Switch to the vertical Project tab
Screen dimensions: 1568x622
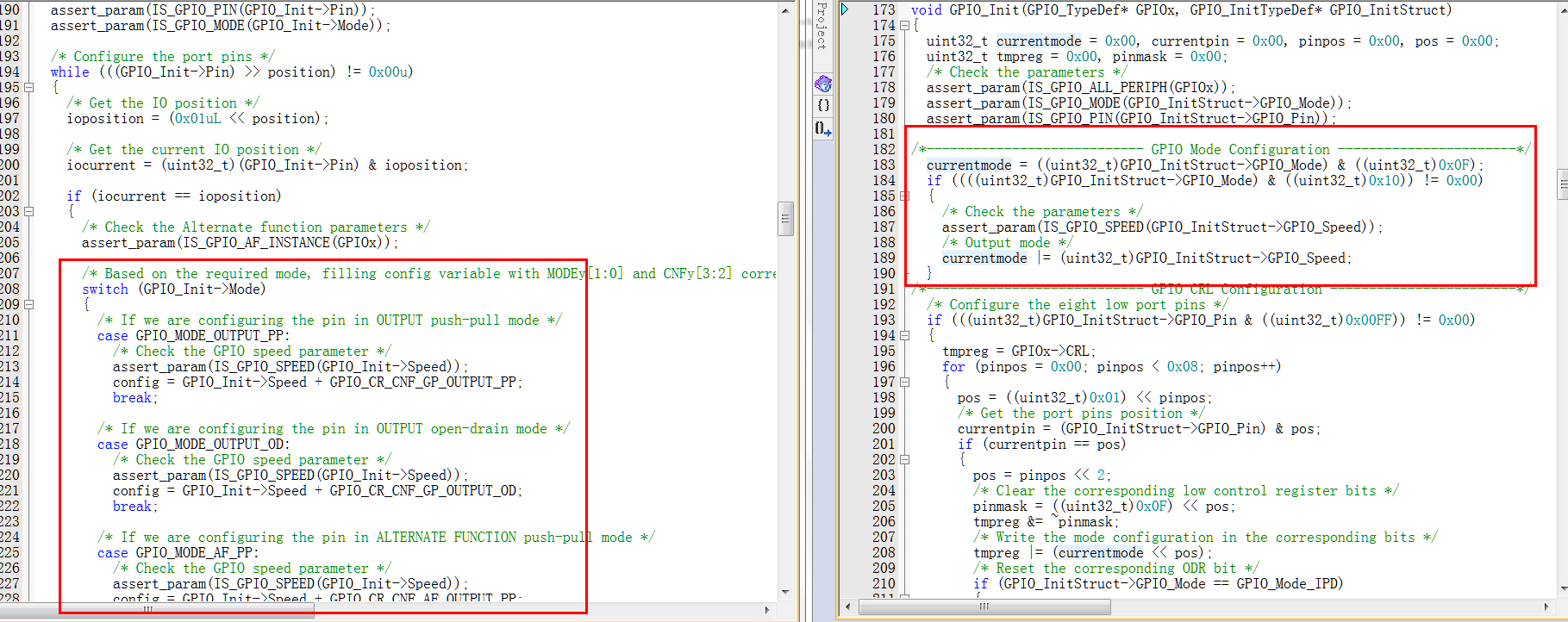click(821, 26)
